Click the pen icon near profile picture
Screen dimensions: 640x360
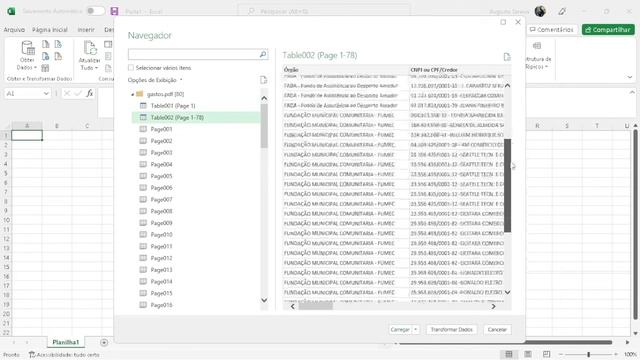(562, 11)
